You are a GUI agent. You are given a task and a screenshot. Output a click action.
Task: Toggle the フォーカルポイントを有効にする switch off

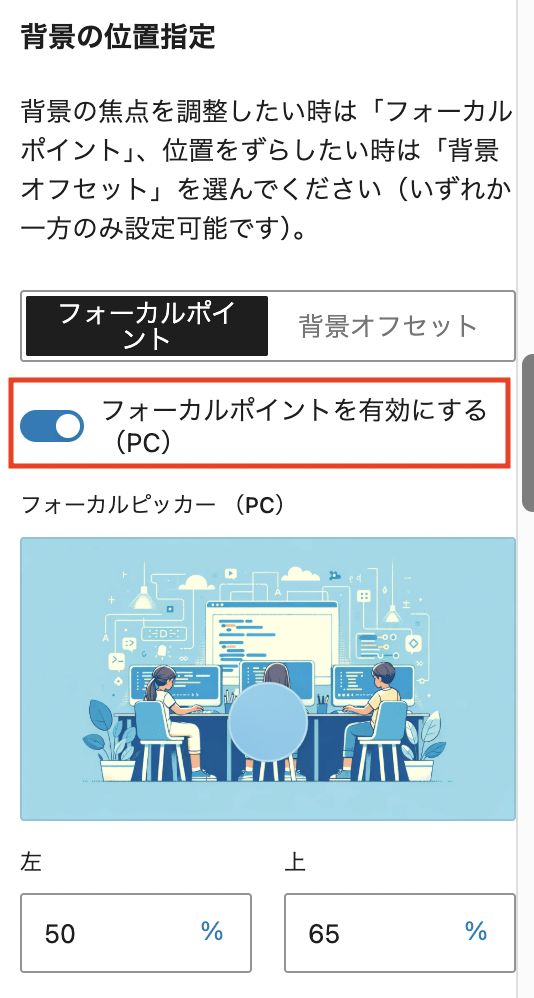[52, 426]
